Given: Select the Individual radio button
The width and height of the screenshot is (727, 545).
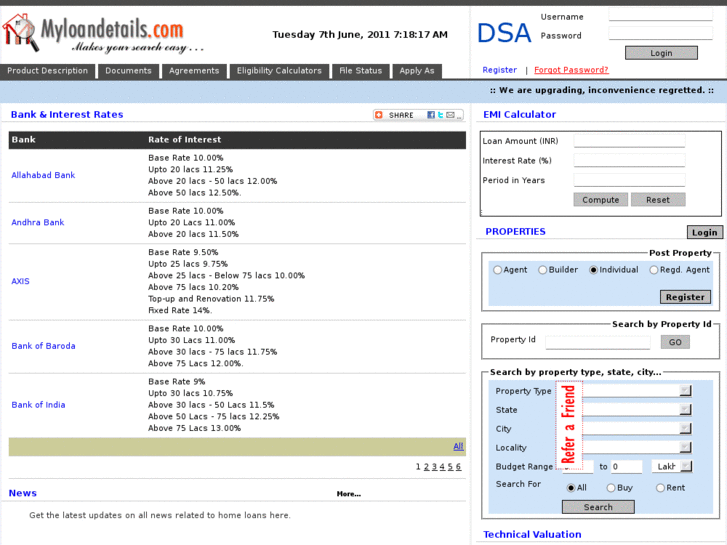Looking at the screenshot, I should (x=593, y=270).
